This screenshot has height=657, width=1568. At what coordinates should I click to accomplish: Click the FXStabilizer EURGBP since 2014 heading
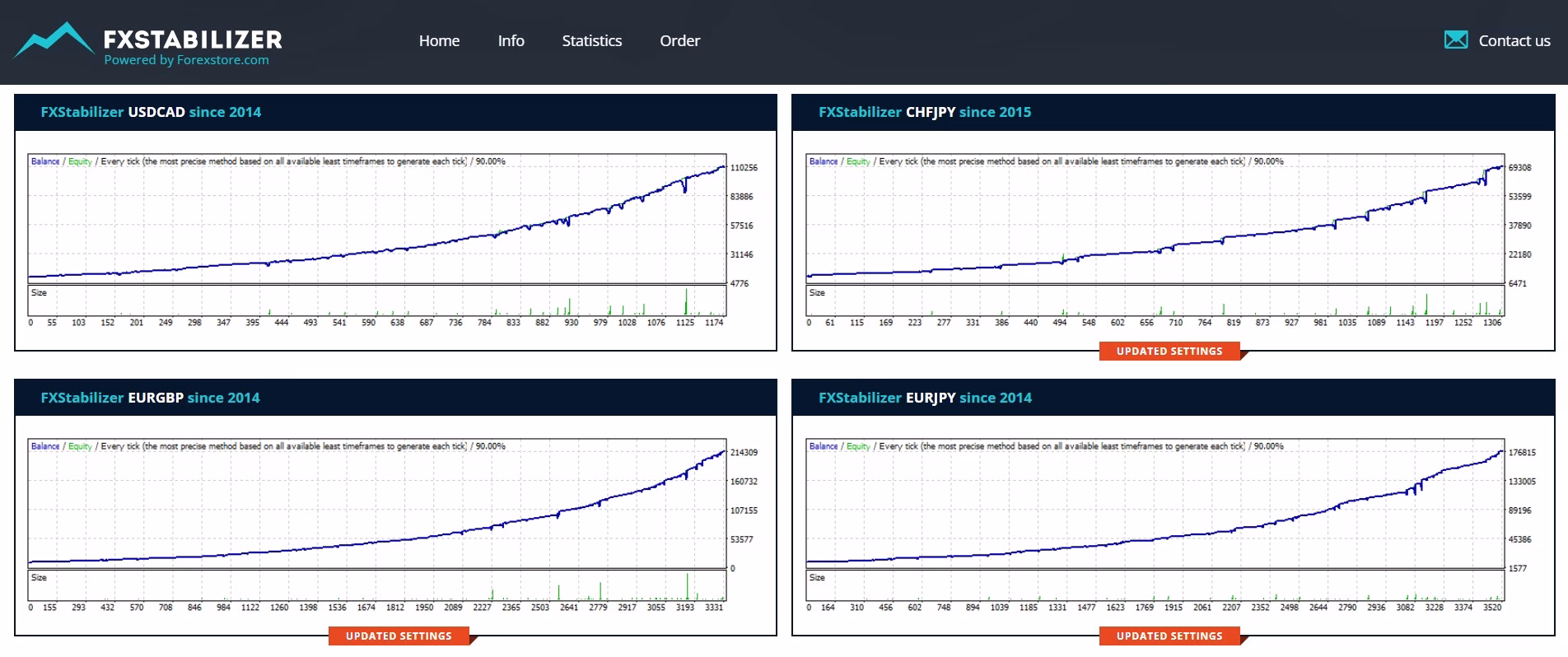[150, 398]
